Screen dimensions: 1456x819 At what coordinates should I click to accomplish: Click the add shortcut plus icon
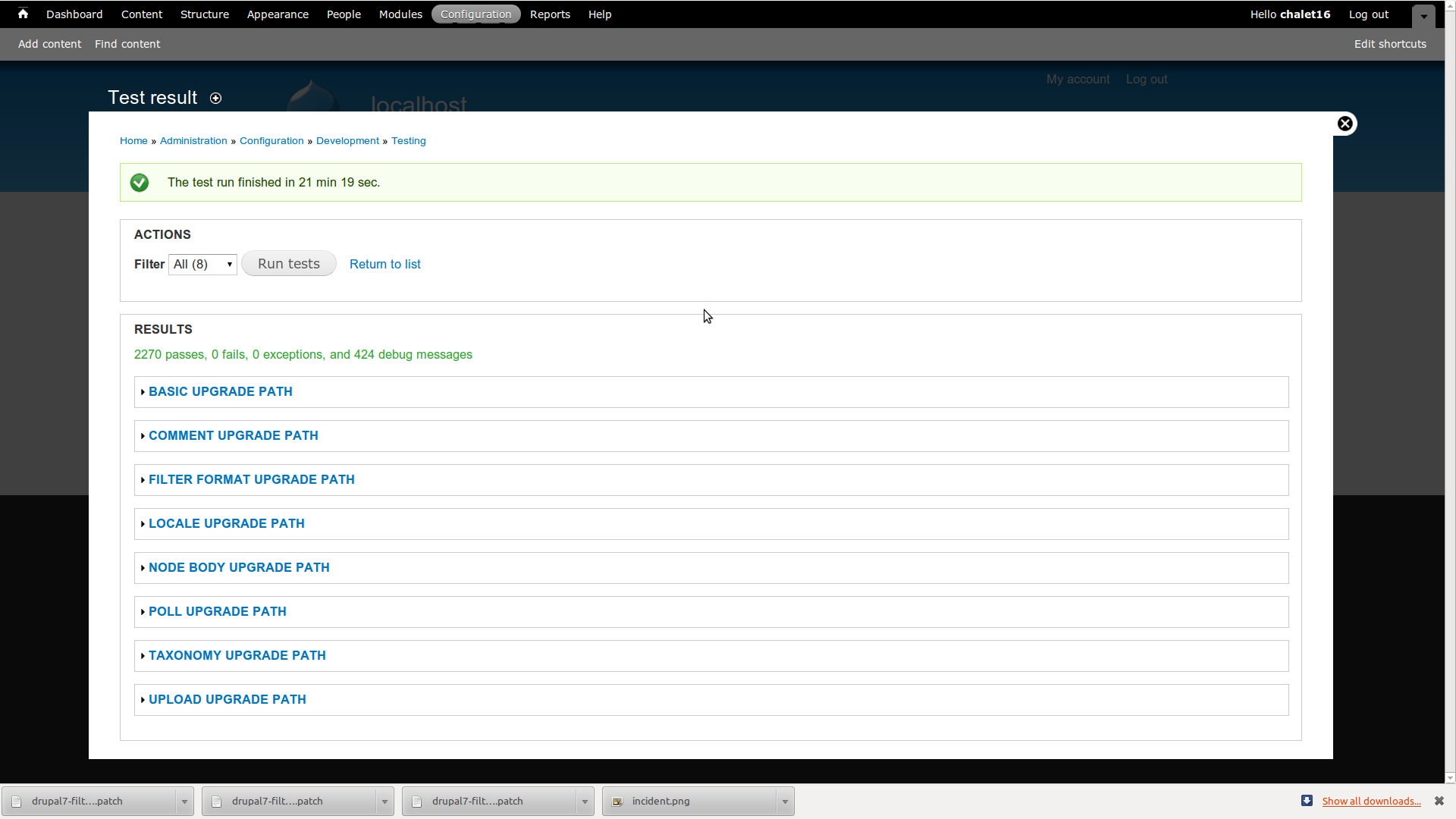point(215,99)
